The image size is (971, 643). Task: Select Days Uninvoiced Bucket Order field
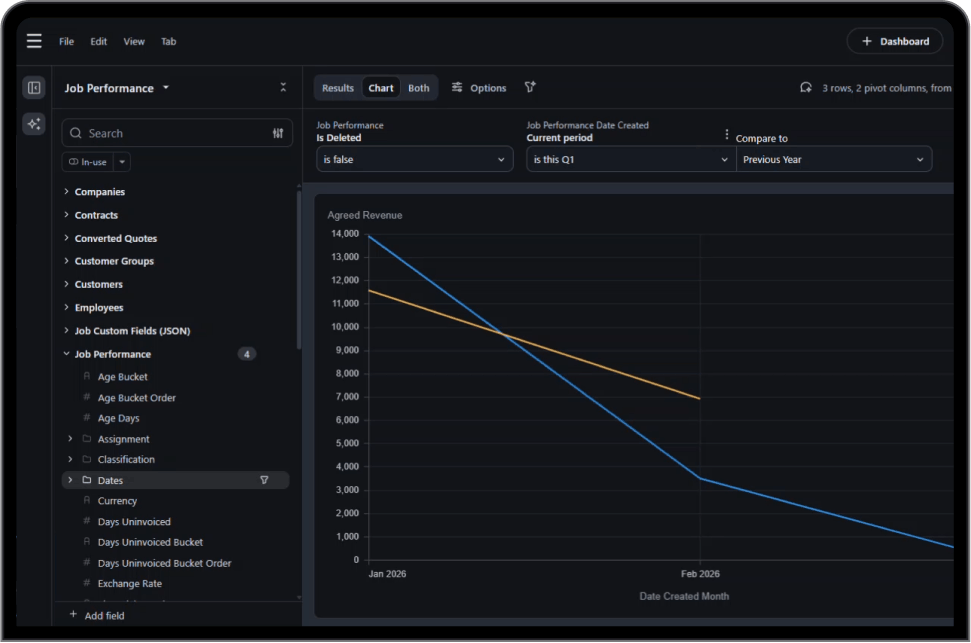[x=164, y=563]
